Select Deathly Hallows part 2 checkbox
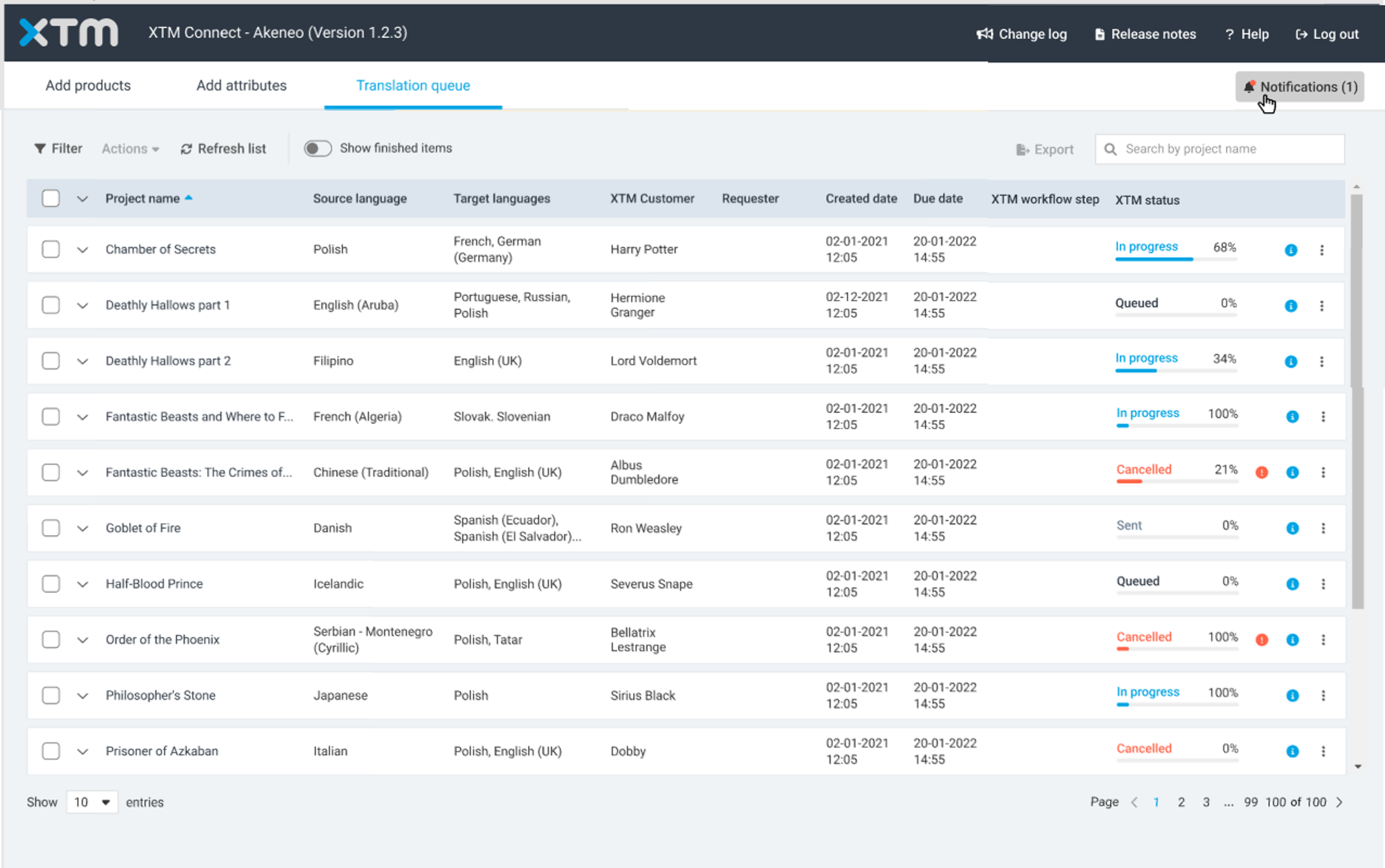 [x=50, y=361]
